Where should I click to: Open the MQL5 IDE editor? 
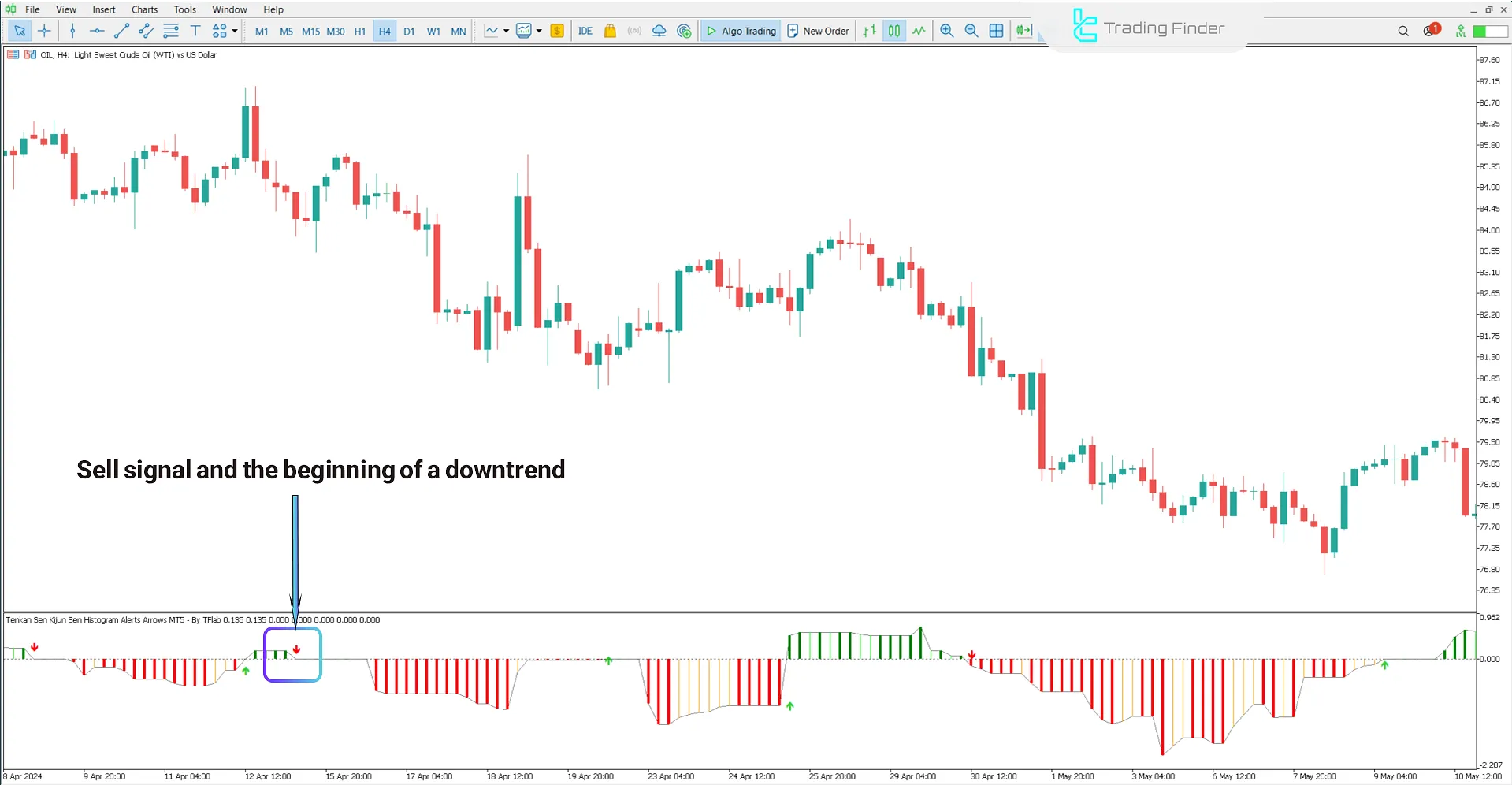click(585, 31)
